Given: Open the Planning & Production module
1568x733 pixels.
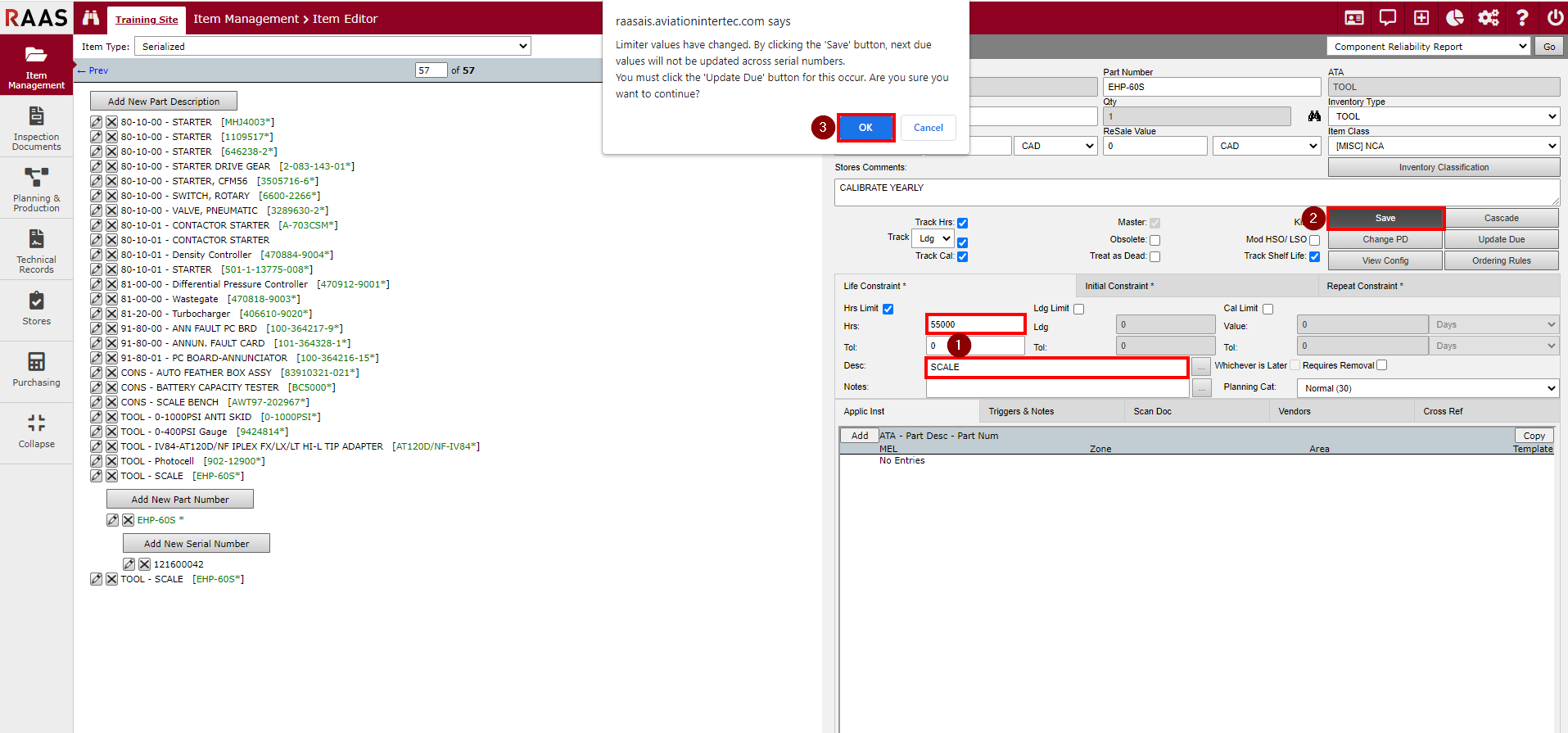Looking at the screenshot, I should [36, 188].
